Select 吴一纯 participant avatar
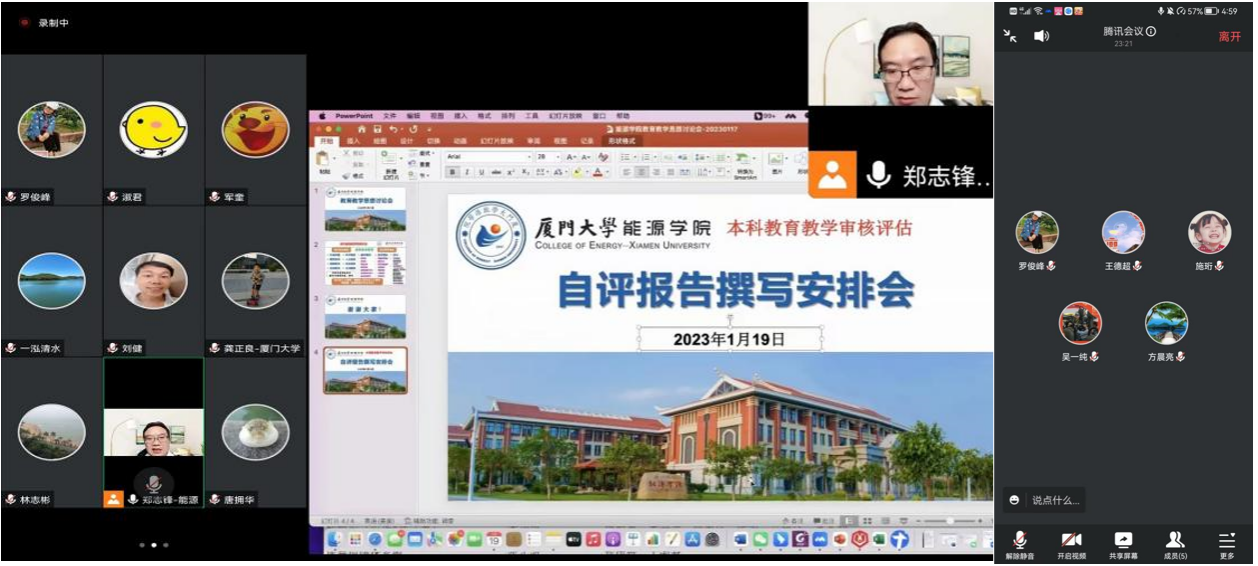The image size is (1258, 566). click(x=1080, y=324)
